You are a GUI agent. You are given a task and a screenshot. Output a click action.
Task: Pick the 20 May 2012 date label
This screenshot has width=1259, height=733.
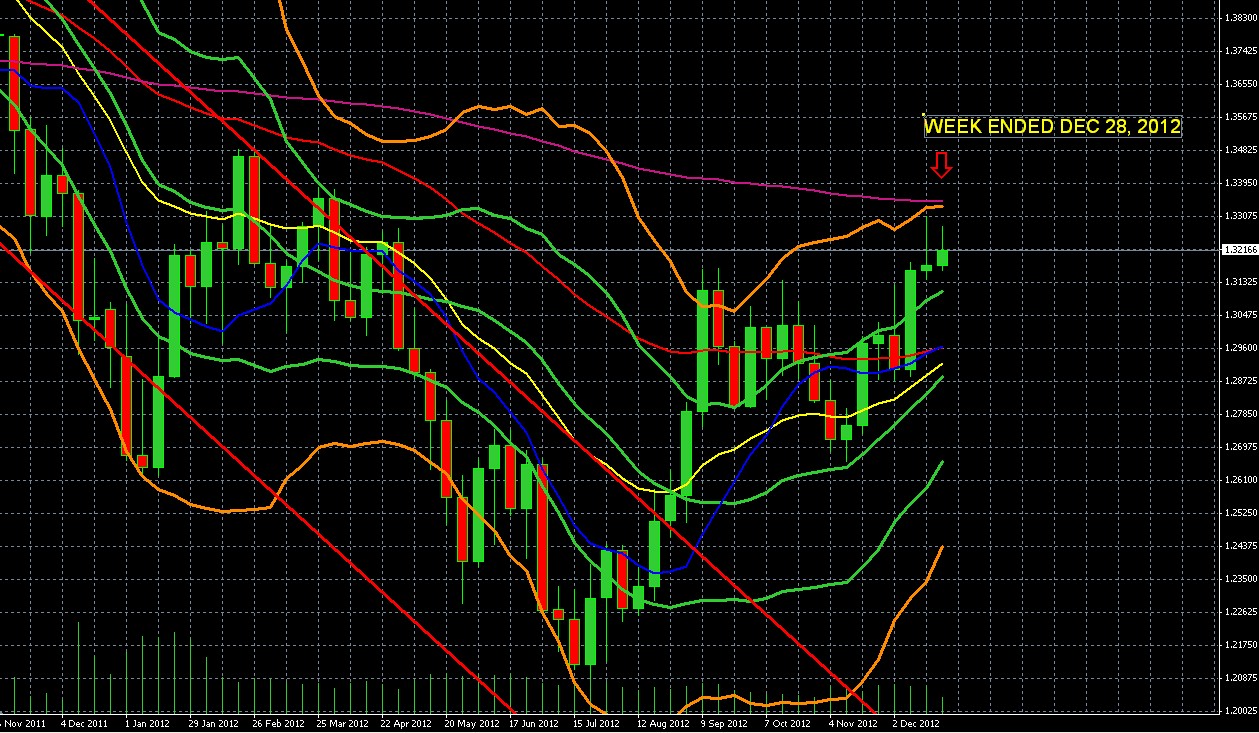(469, 722)
